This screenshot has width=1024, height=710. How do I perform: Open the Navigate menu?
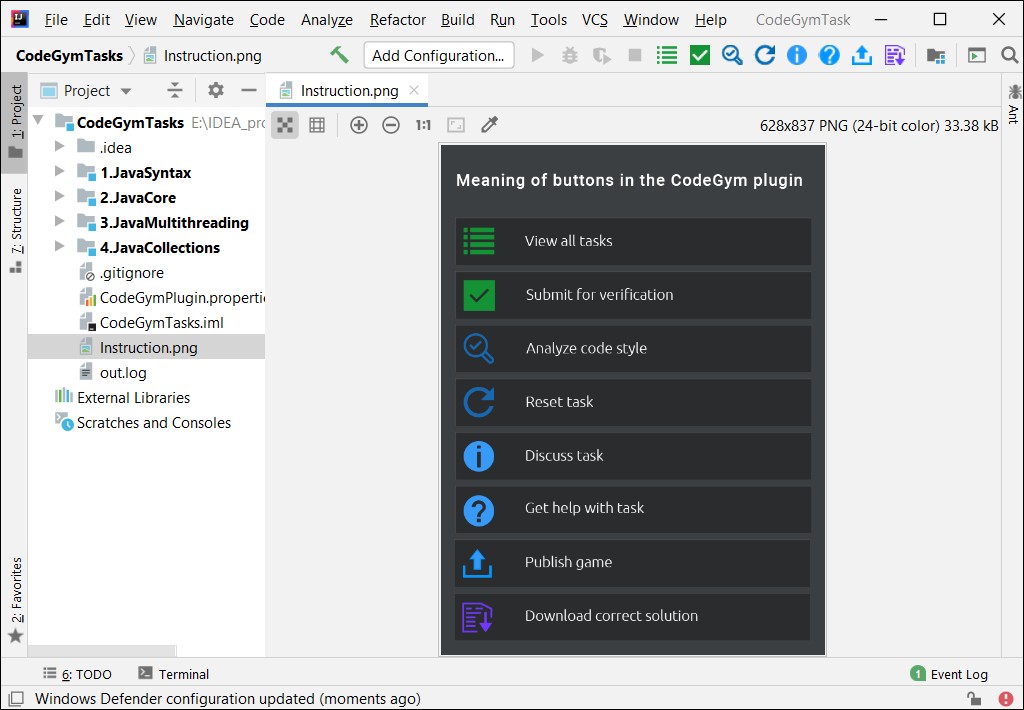[x=203, y=20]
